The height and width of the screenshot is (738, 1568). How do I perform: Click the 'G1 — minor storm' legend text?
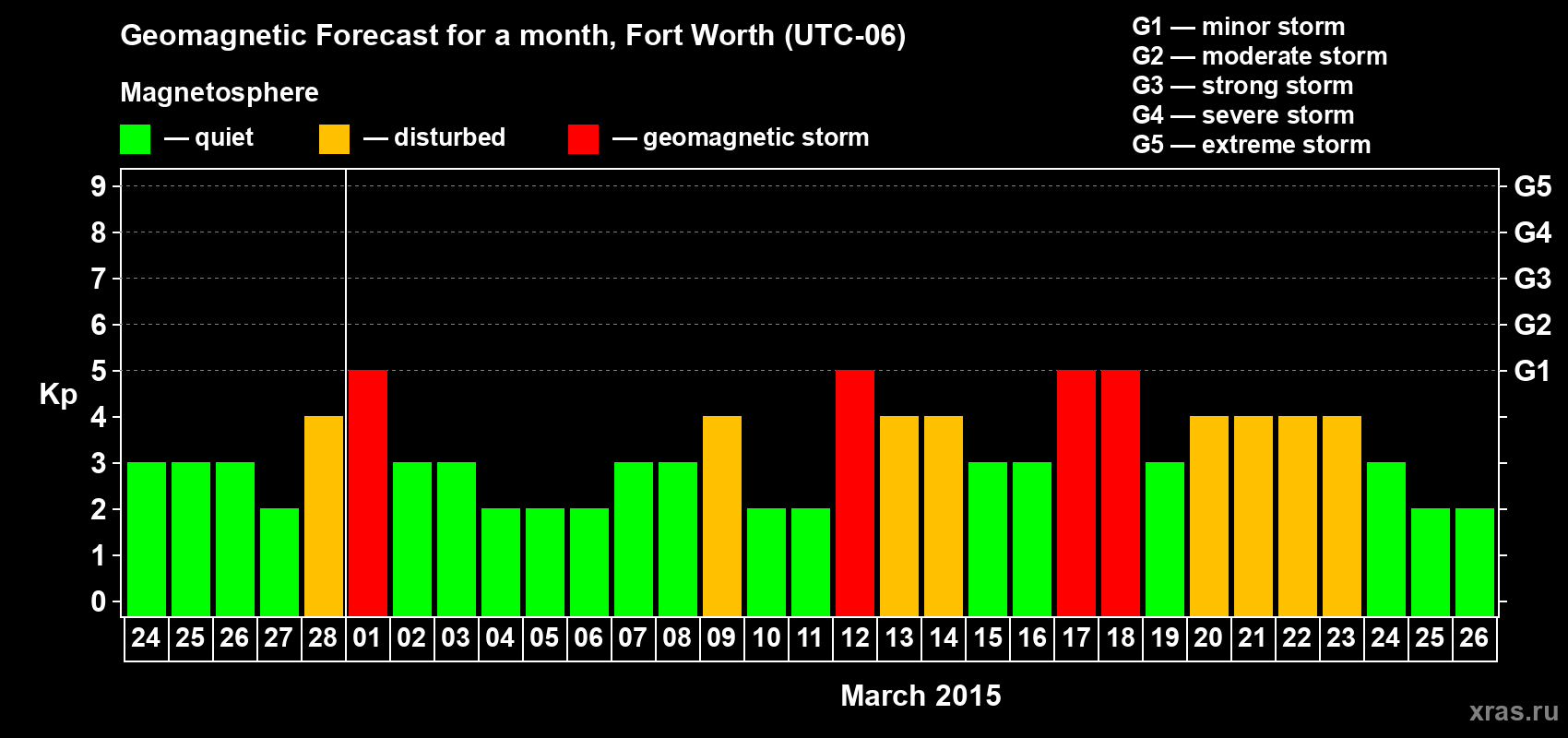1239,27
